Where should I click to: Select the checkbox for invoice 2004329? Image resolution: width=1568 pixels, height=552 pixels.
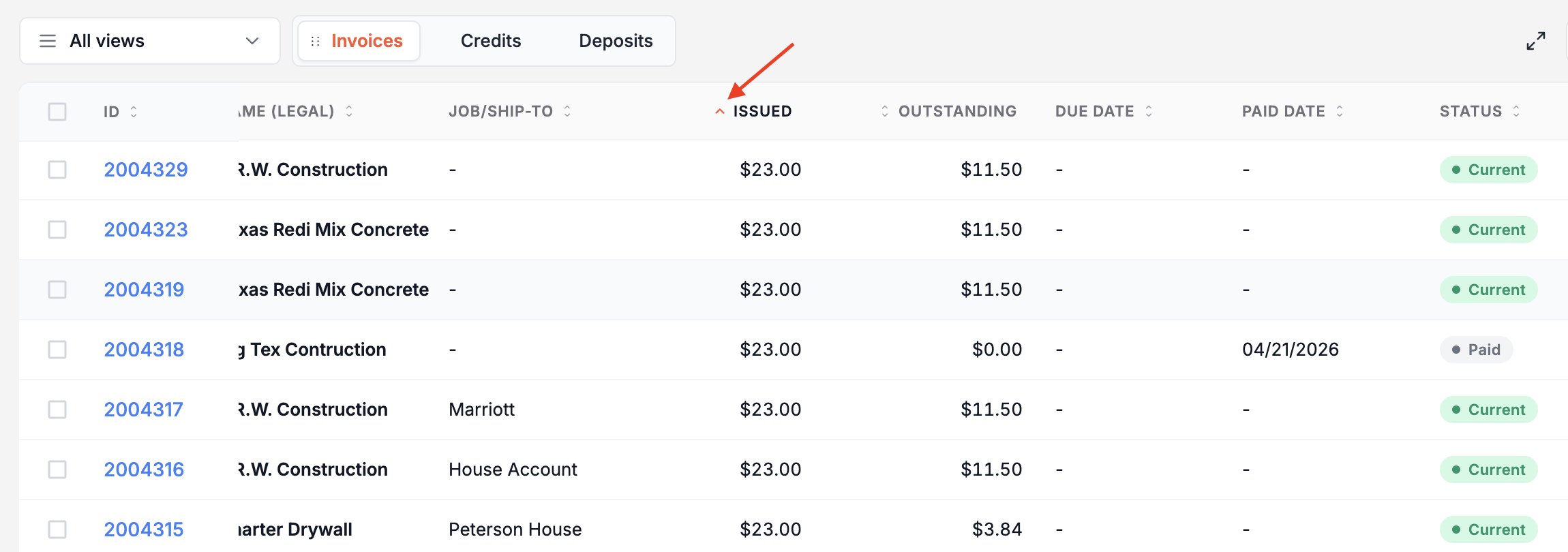coord(57,170)
